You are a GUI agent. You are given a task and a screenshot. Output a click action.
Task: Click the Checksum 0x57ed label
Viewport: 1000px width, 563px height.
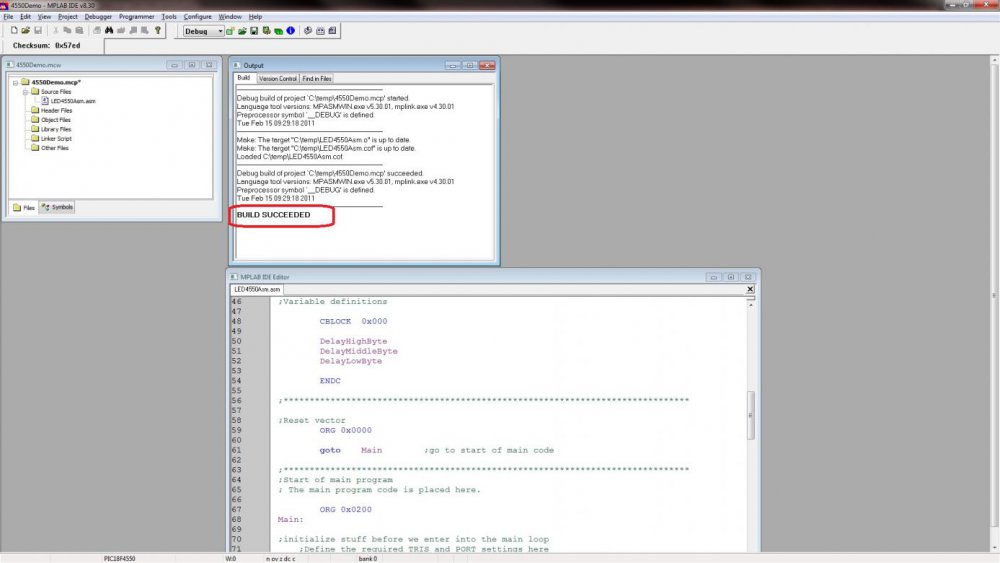tap(47, 46)
